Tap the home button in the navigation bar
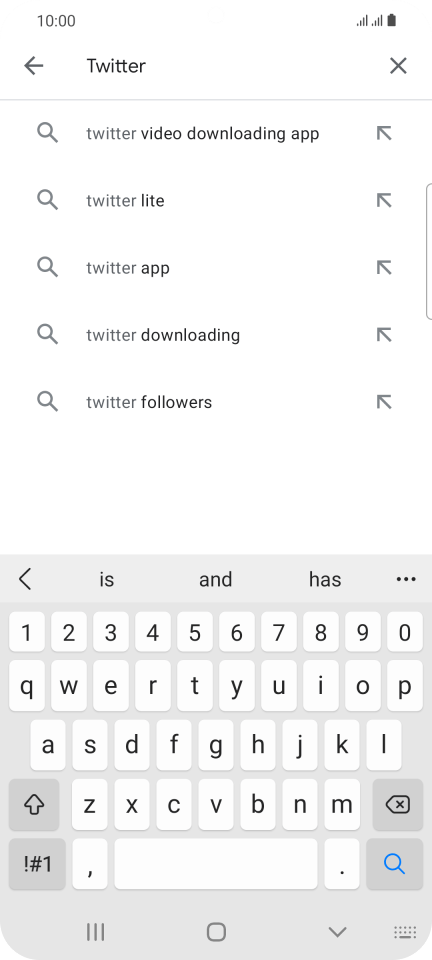The image size is (432, 960). click(x=216, y=932)
